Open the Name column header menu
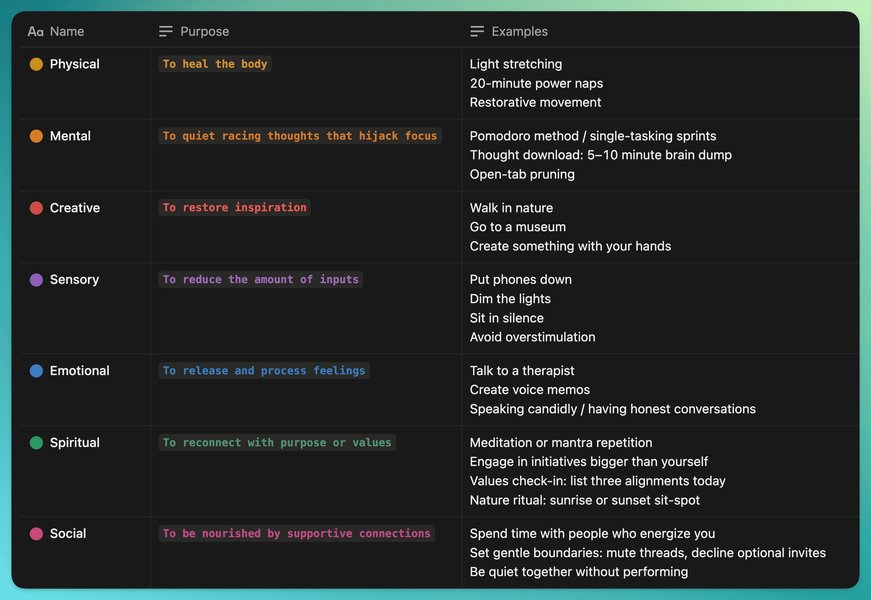The image size is (871, 600). point(67,32)
